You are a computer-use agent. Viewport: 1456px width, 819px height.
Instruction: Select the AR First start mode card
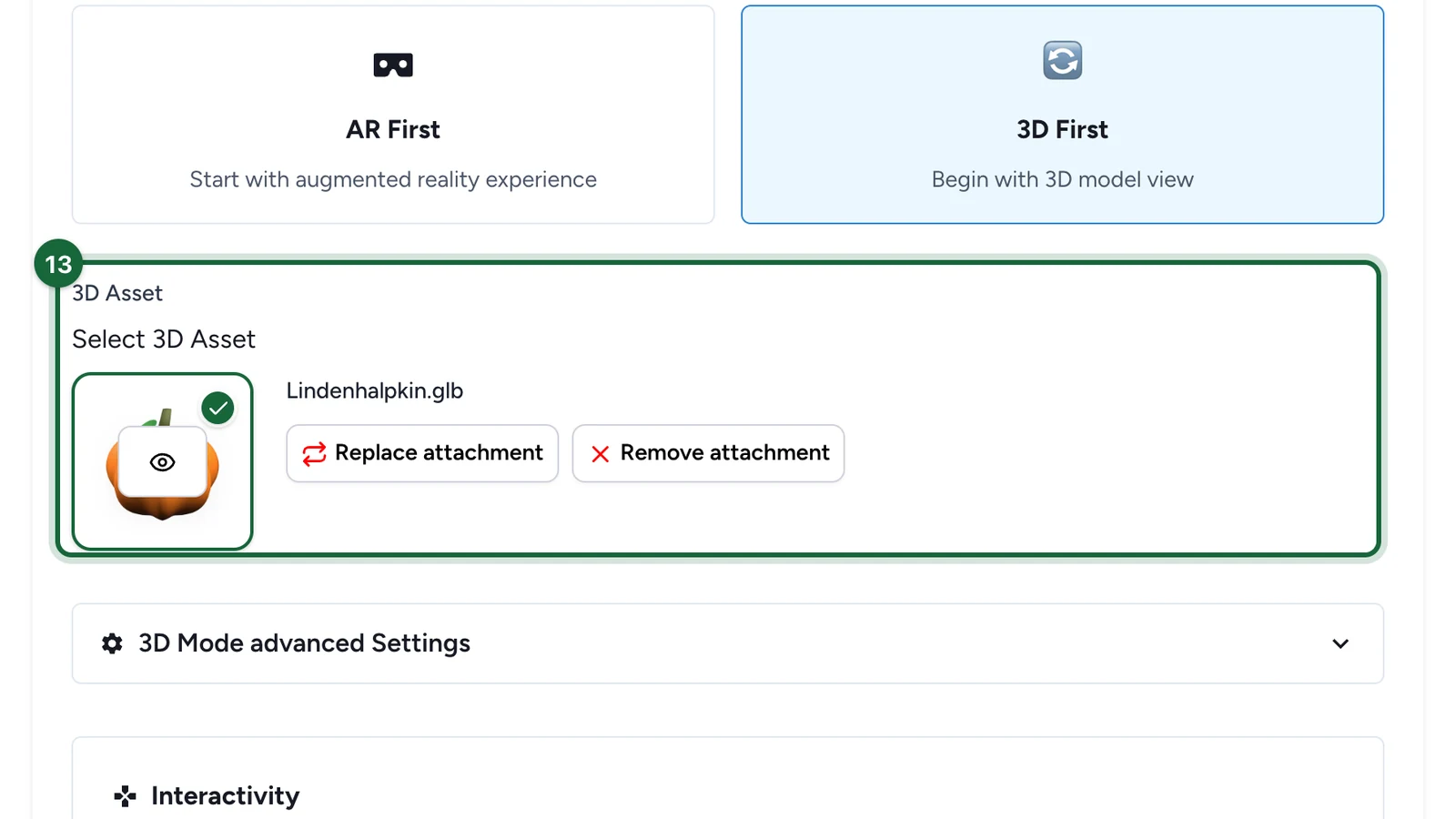pyautogui.click(x=393, y=115)
